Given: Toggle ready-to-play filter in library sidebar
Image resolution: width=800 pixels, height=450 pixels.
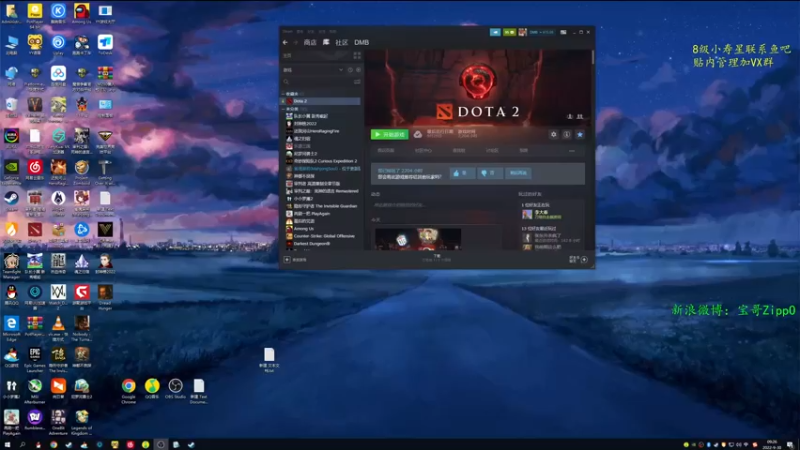Looking at the screenshot, I should 358,70.
